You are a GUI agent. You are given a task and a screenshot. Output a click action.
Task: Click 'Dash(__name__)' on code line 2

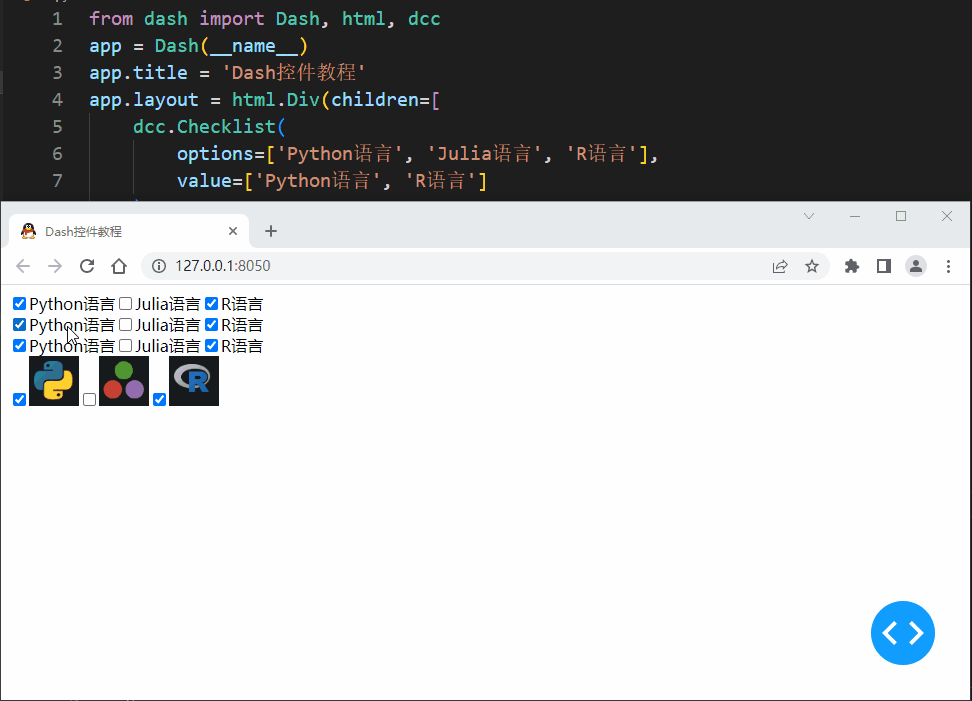pos(231,46)
